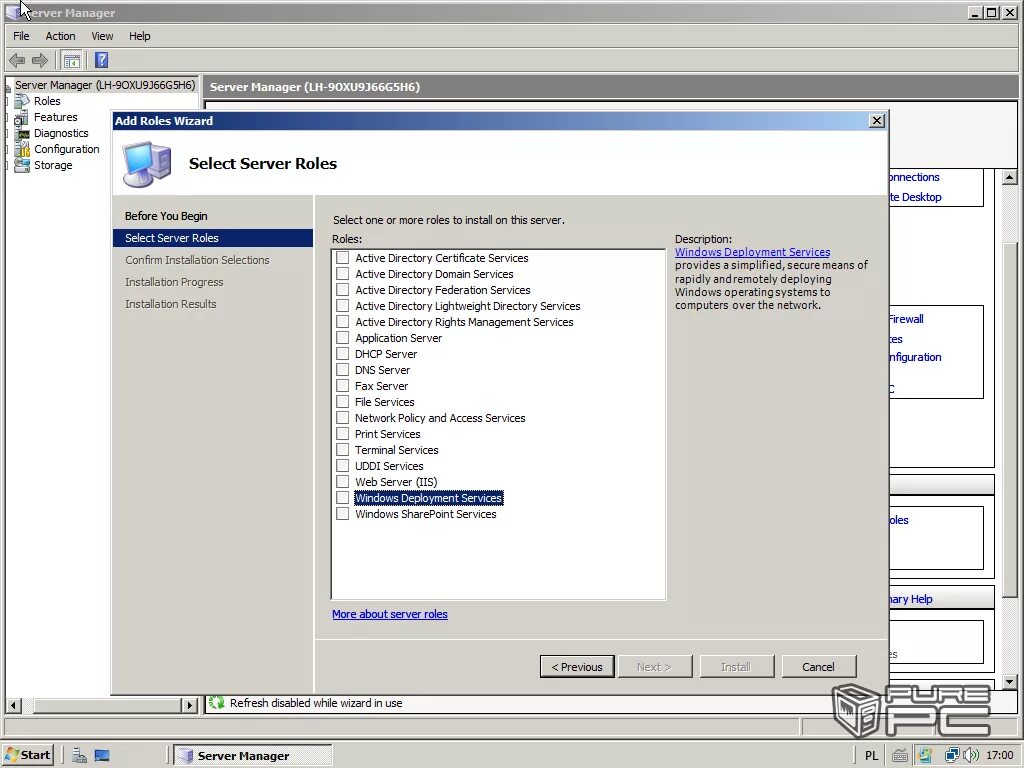Select the Select Server Roles step
Image resolution: width=1024 pixels, height=768 pixels.
tap(213, 238)
